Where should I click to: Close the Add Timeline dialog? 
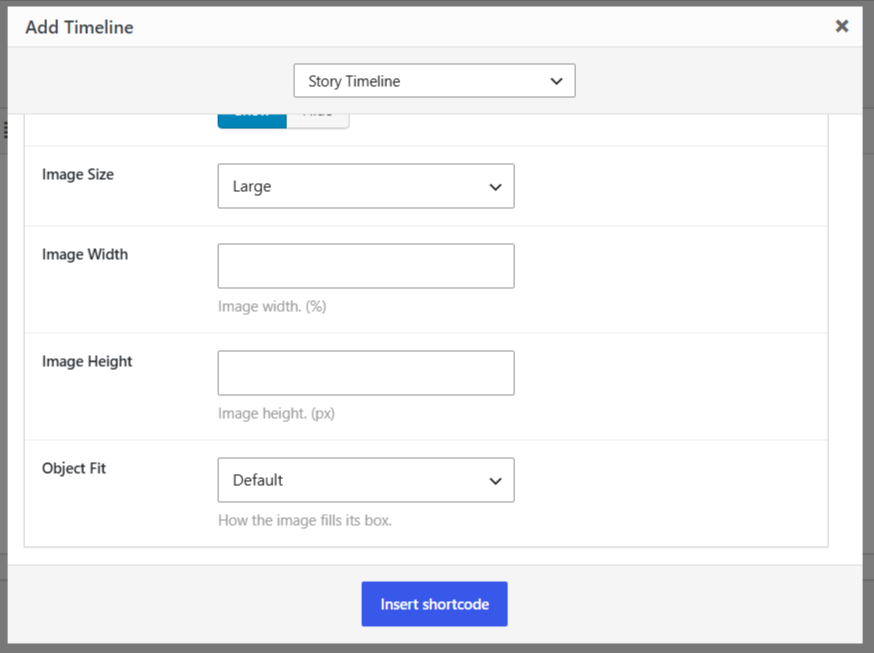pyautogui.click(x=842, y=26)
